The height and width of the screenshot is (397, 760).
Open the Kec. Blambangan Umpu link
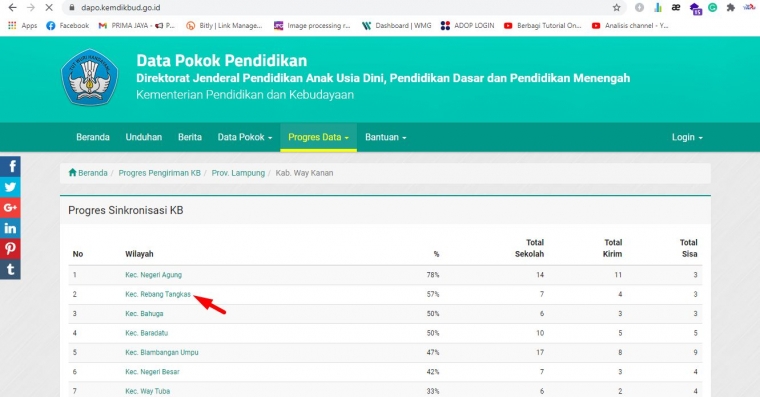point(161,352)
